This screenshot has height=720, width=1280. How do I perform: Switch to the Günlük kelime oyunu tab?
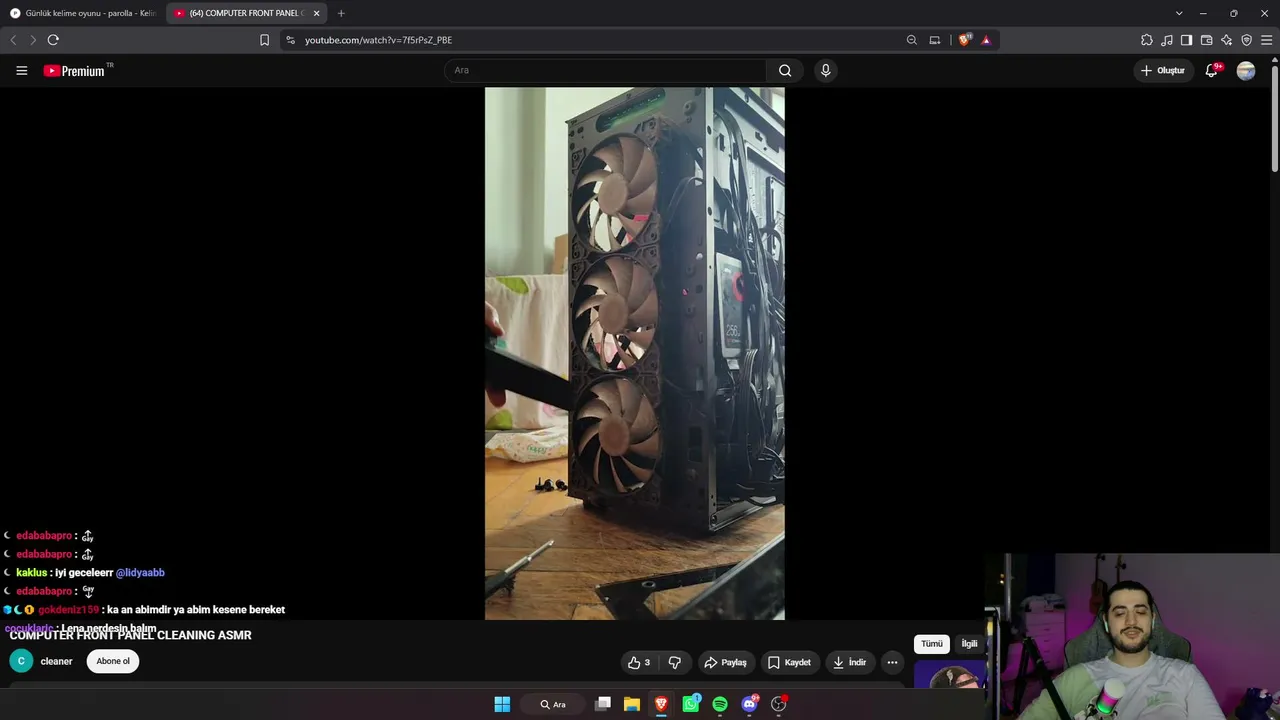[83, 13]
